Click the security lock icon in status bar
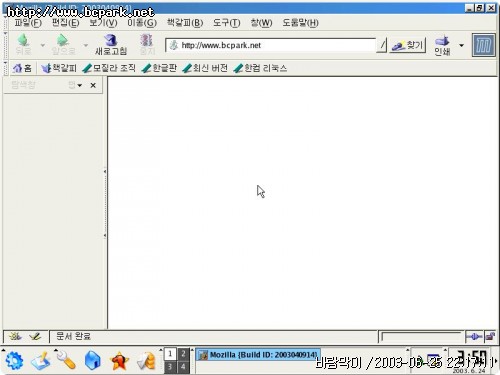500x375 pixels. coord(490,337)
